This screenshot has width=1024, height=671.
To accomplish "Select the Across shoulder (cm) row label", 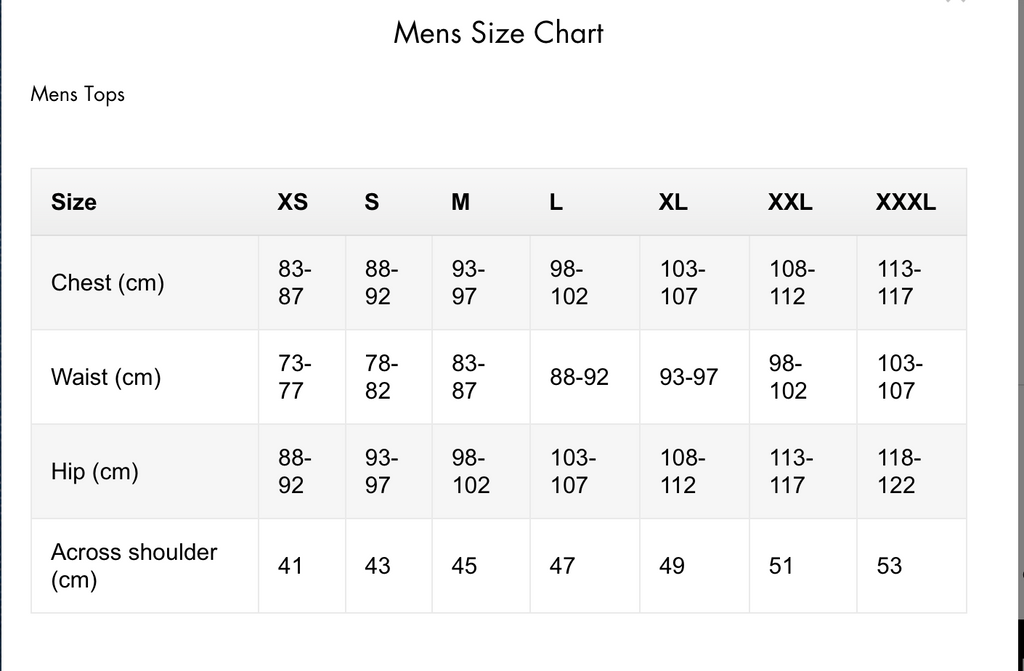I will tap(134, 565).
